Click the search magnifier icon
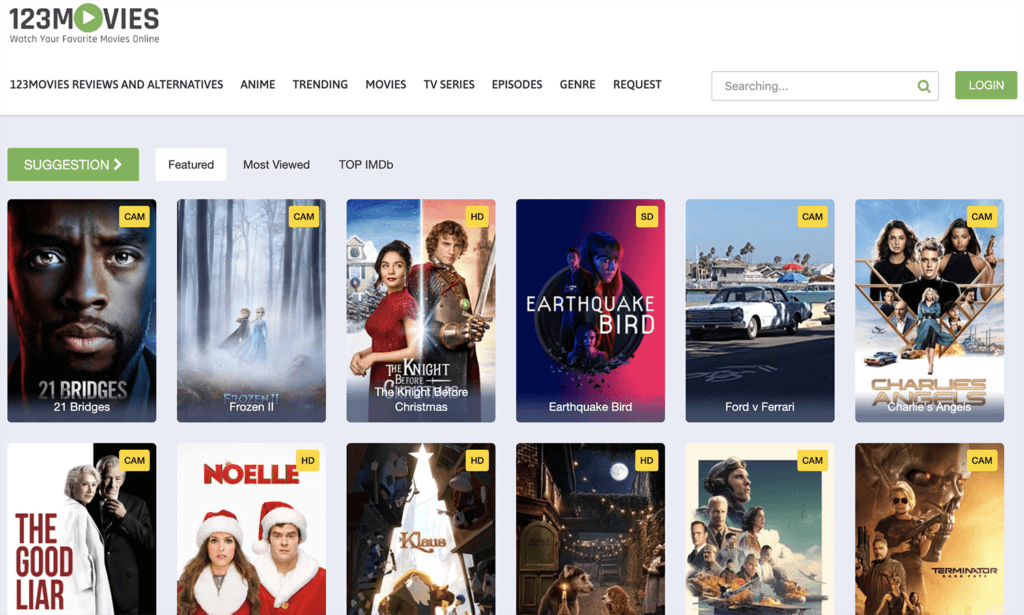The image size is (1024, 615). point(923,86)
